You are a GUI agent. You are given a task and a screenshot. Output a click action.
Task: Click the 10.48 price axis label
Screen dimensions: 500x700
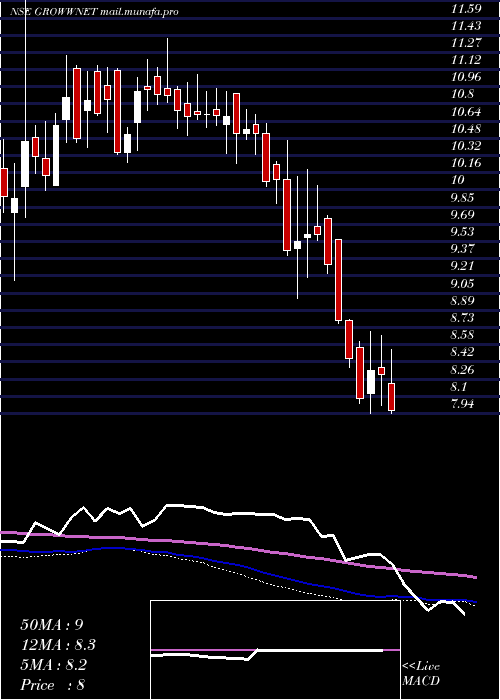point(466,129)
